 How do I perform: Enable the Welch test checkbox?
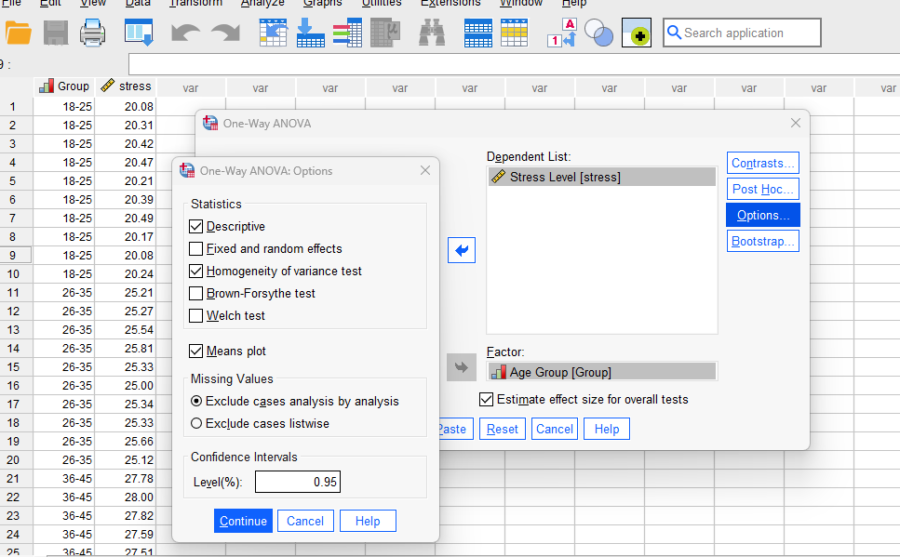[x=196, y=316]
